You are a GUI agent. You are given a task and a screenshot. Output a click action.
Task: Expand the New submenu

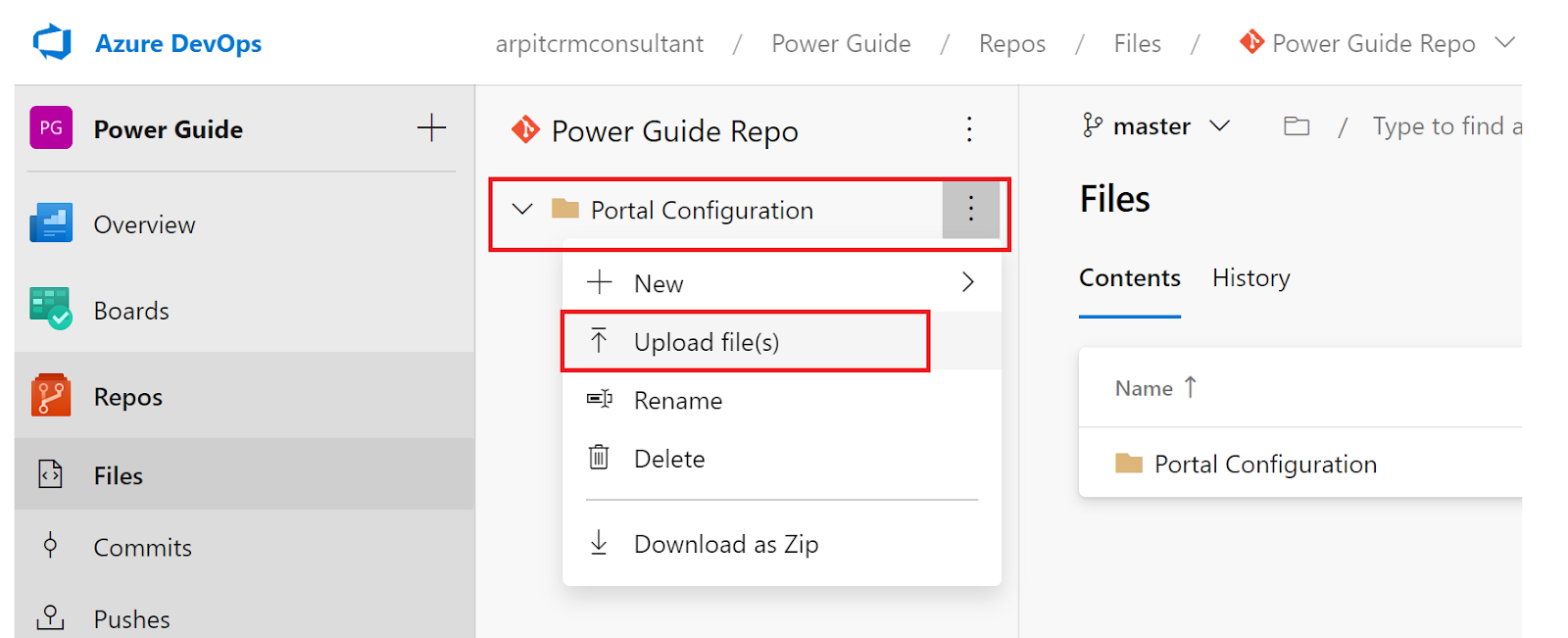pyautogui.click(x=967, y=283)
